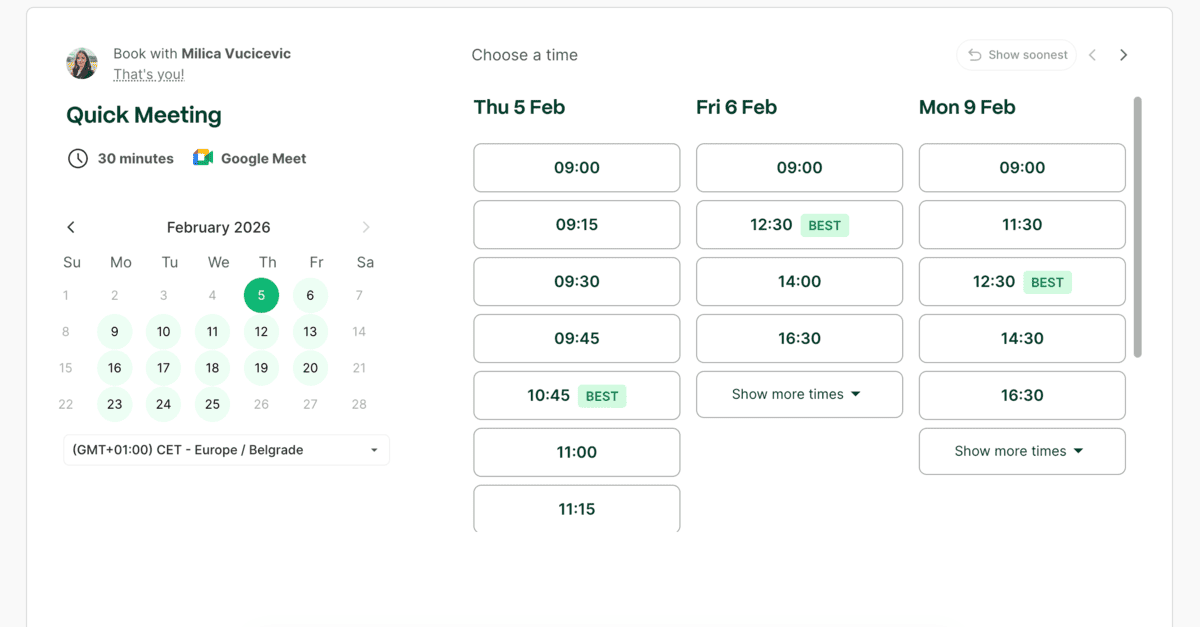Select the 12:30 BEST slot on Monday

(1021, 281)
